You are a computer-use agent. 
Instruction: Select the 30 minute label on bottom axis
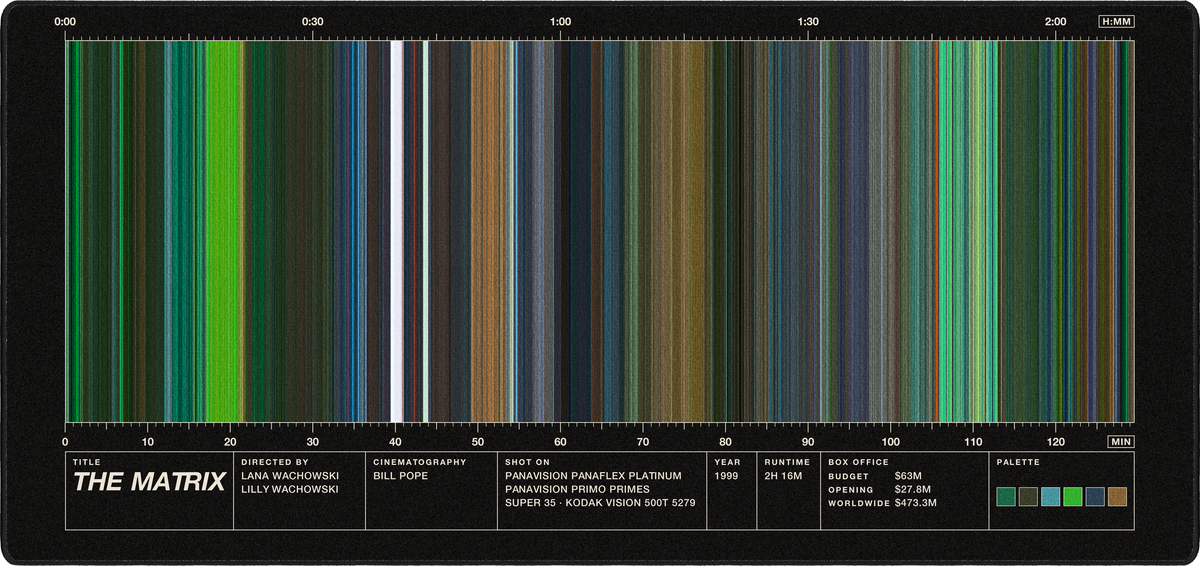313,441
